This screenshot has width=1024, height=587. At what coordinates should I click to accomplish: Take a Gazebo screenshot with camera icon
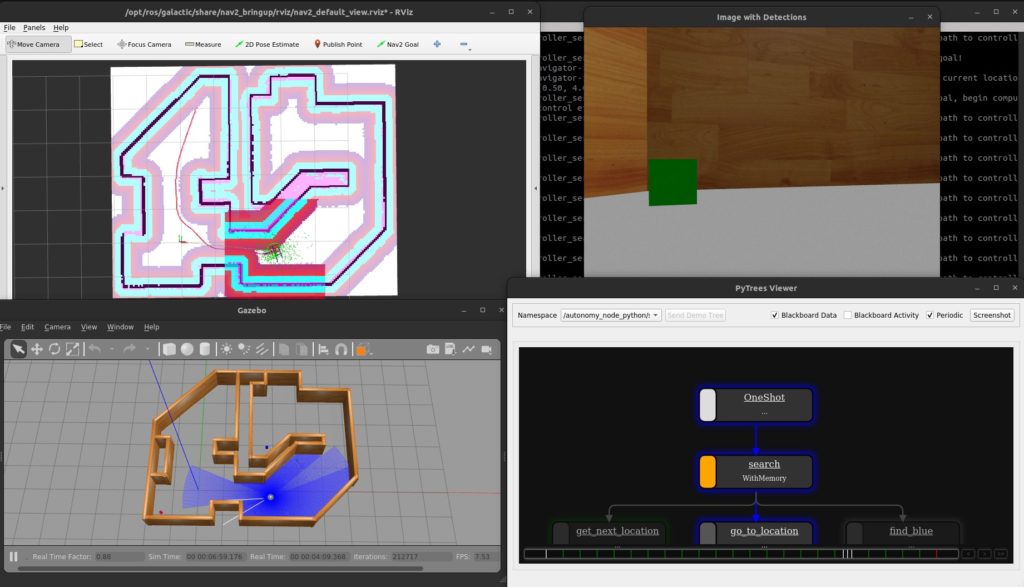click(x=432, y=349)
